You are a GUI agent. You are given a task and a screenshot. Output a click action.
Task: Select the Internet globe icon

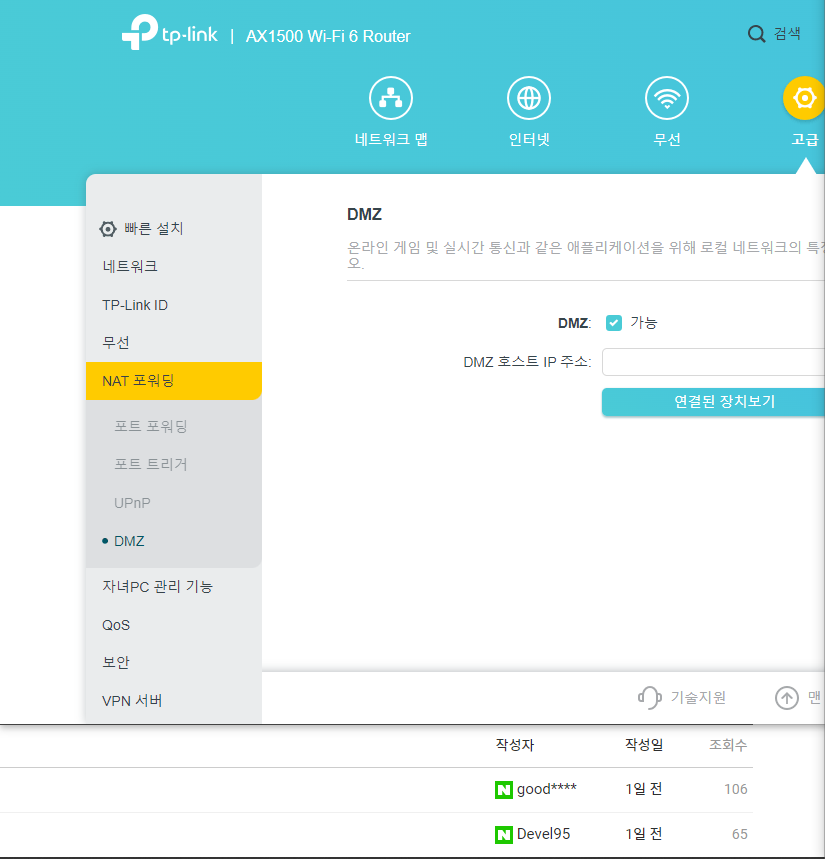529,98
